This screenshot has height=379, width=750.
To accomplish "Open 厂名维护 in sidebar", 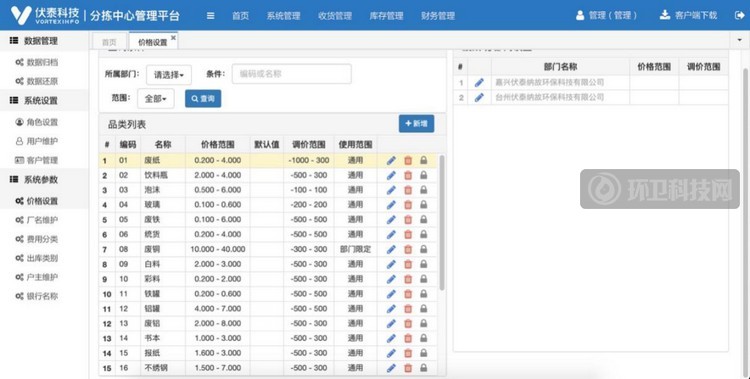I will tap(37, 220).
